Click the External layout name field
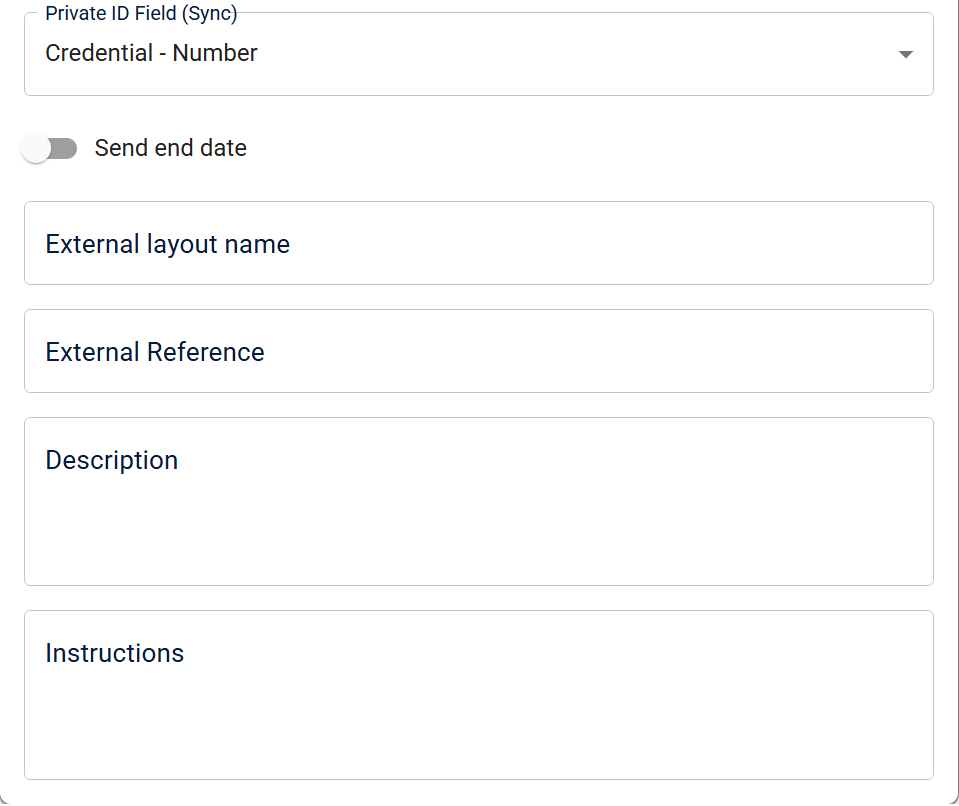Screen dimensions: 959x806 pyautogui.click(x=478, y=243)
